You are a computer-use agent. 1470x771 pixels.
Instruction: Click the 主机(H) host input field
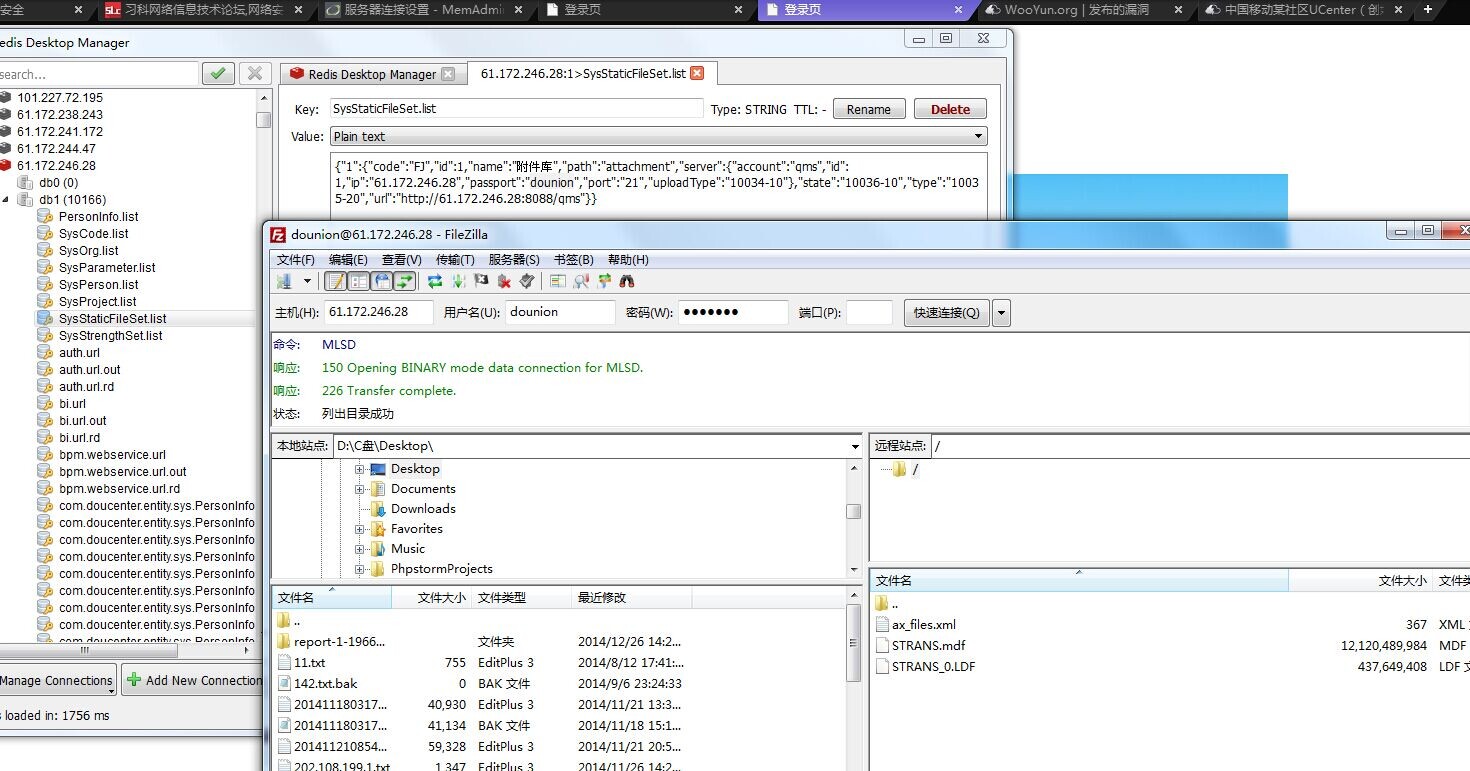tap(379, 312)
